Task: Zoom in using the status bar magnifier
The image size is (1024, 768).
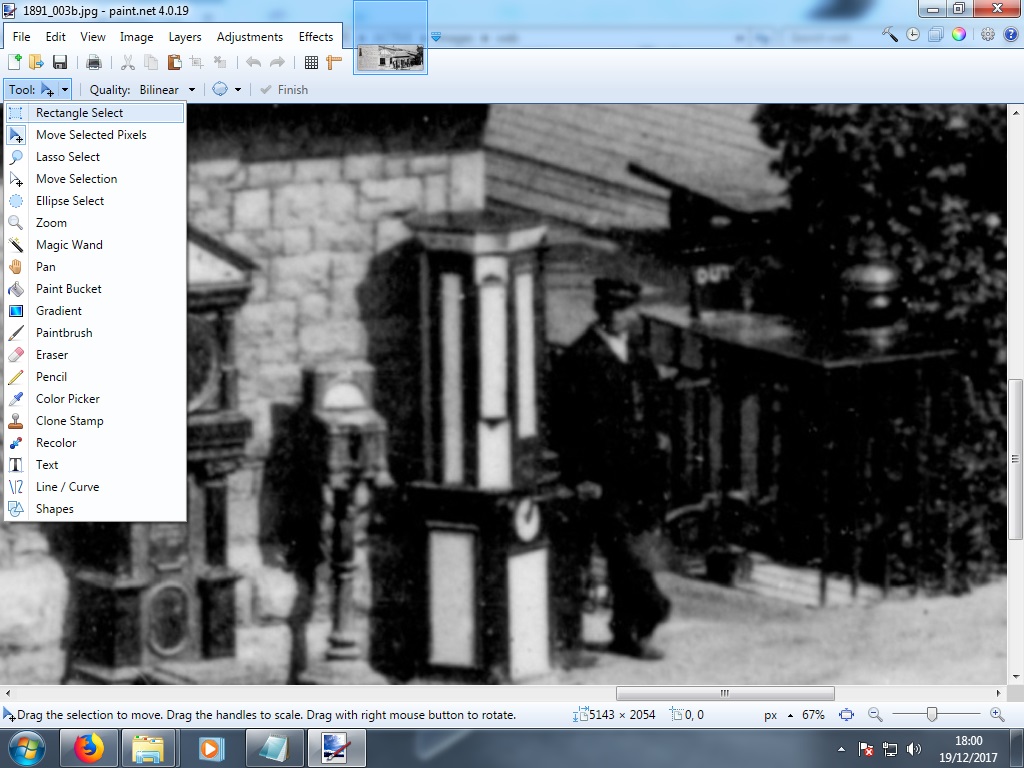Action: (997, 714)
